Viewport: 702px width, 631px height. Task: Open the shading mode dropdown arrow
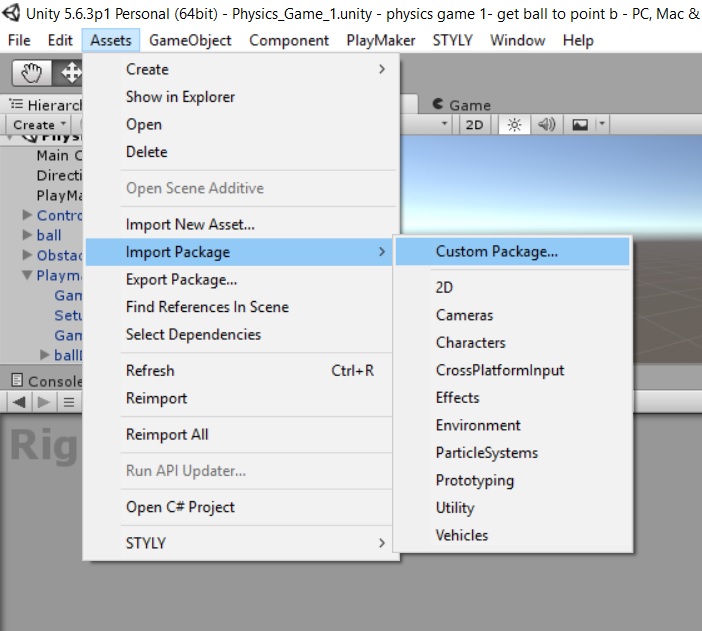444,123
